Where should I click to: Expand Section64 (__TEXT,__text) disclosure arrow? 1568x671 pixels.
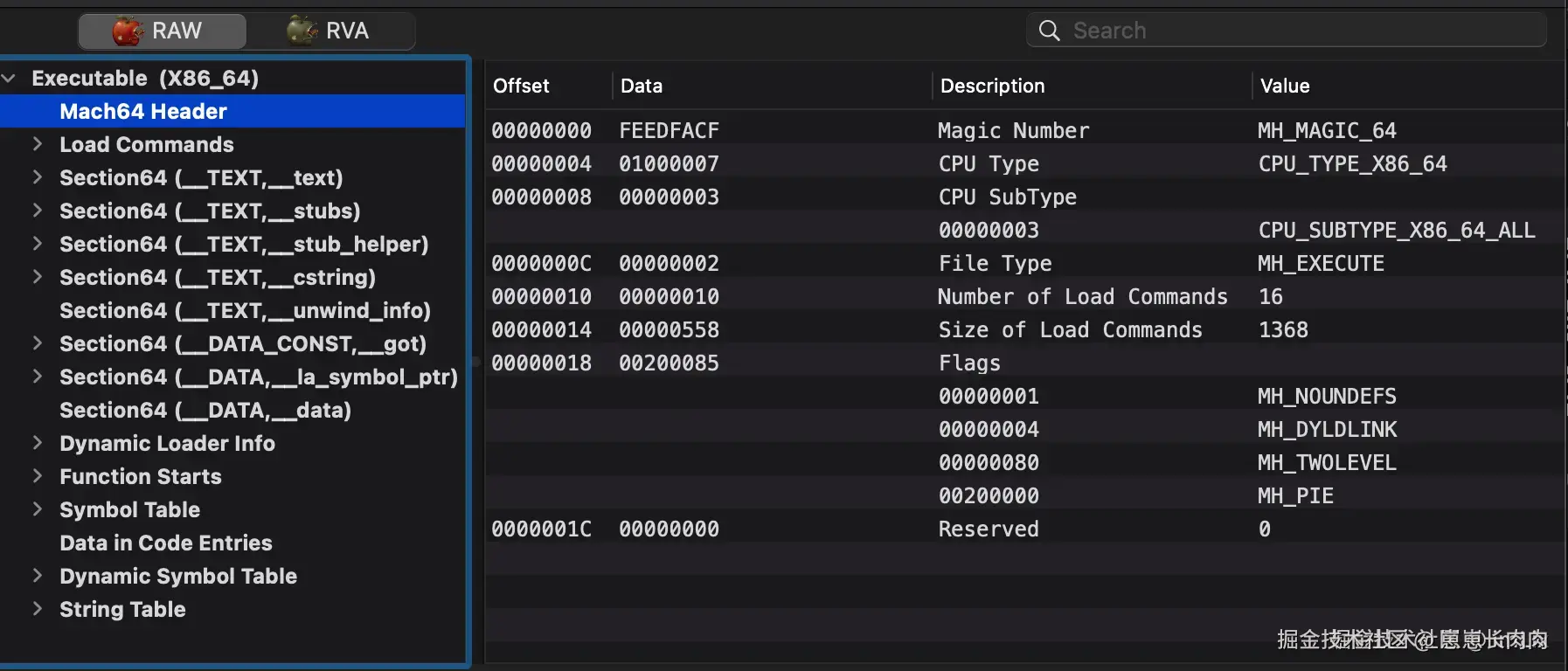[38, 177]
